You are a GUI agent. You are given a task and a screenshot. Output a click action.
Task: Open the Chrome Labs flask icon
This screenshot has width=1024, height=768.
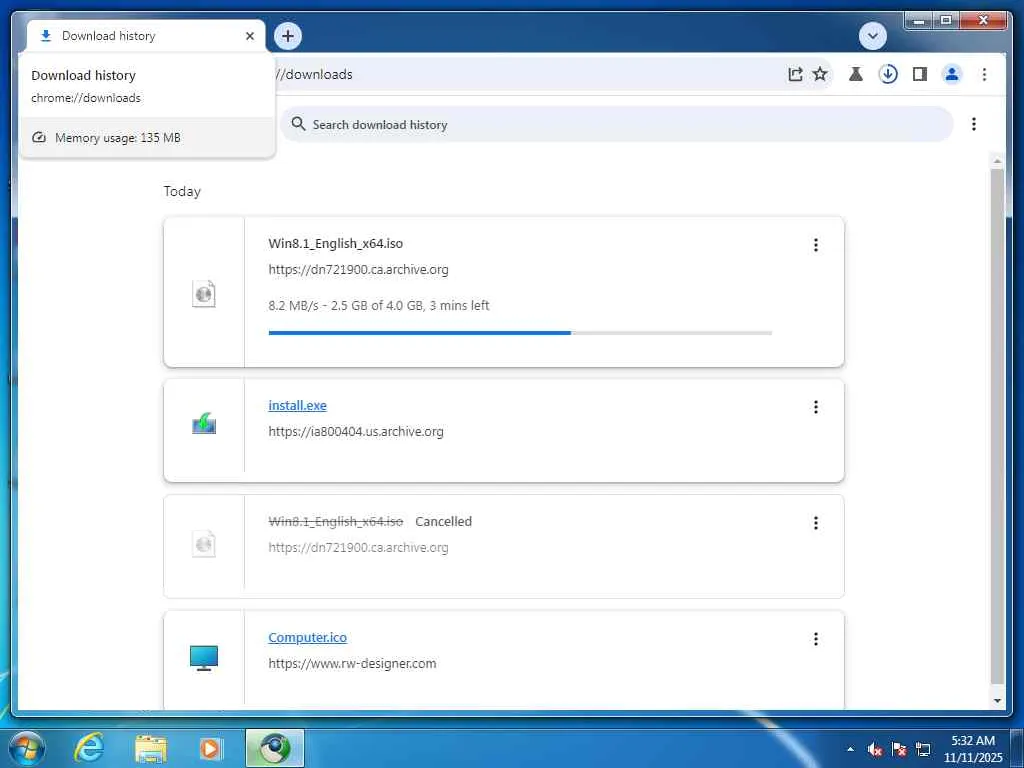point(856,74)
